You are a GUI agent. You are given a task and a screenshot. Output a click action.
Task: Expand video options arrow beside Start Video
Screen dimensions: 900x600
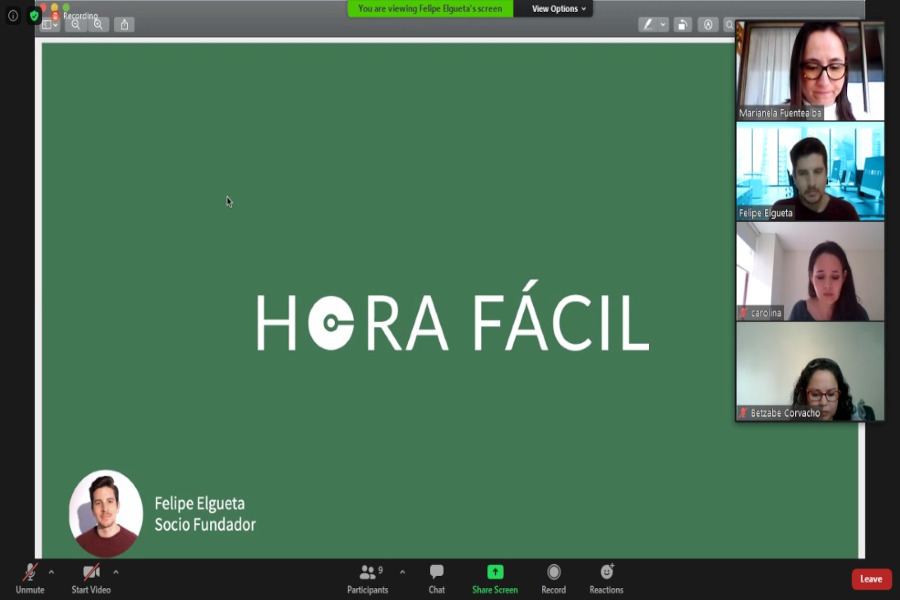click(x=116, y=572)
